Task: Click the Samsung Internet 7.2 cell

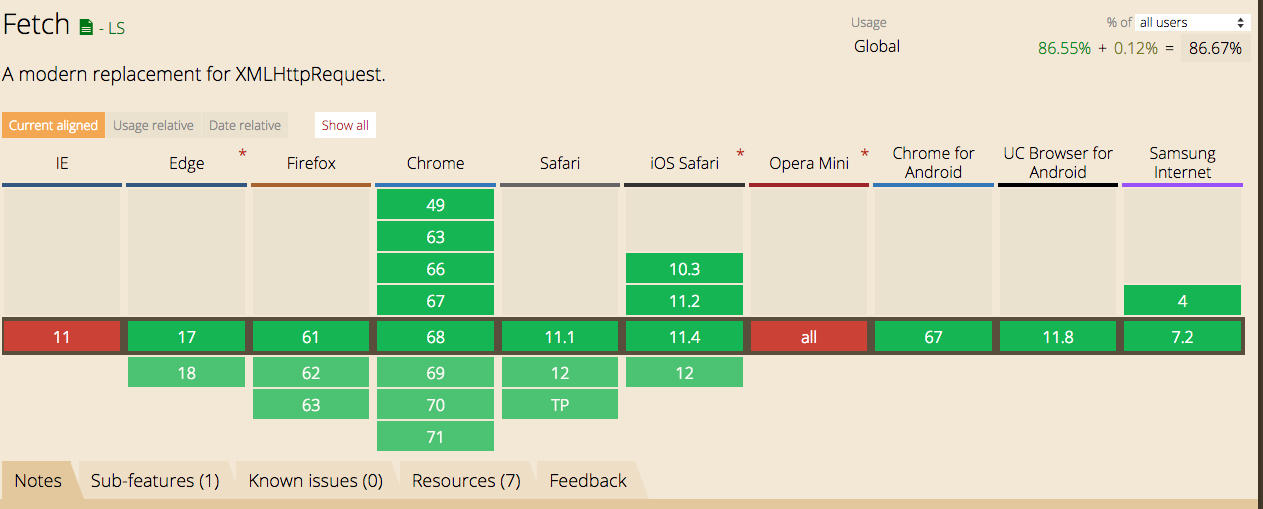Action: tap(1182, 337)
